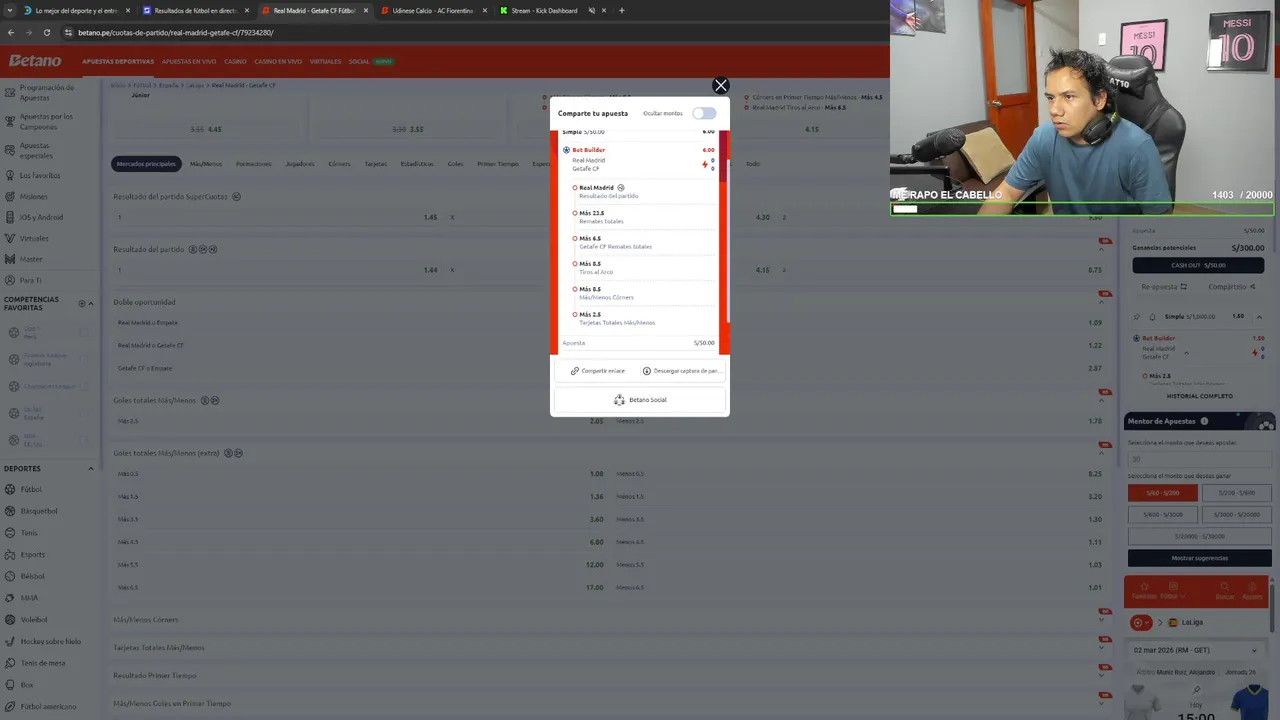
Task: Click Compártelo in the bet slip
Action: tap(1231, 287)
